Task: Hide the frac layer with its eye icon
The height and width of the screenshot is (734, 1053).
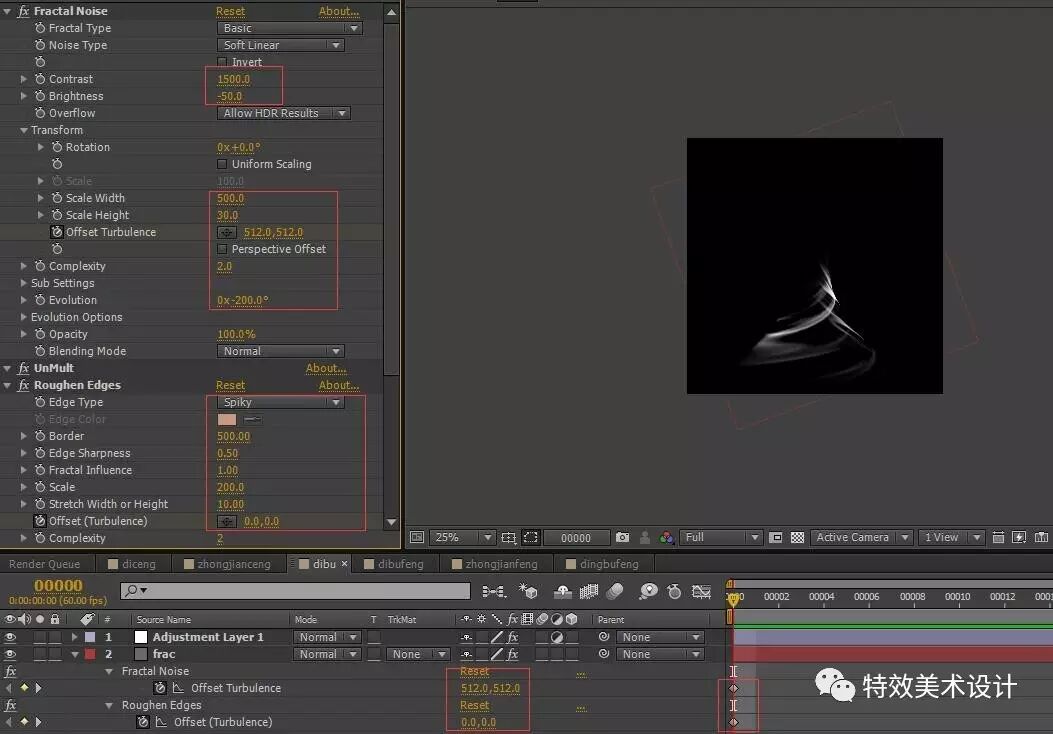Action: (10, 653)
